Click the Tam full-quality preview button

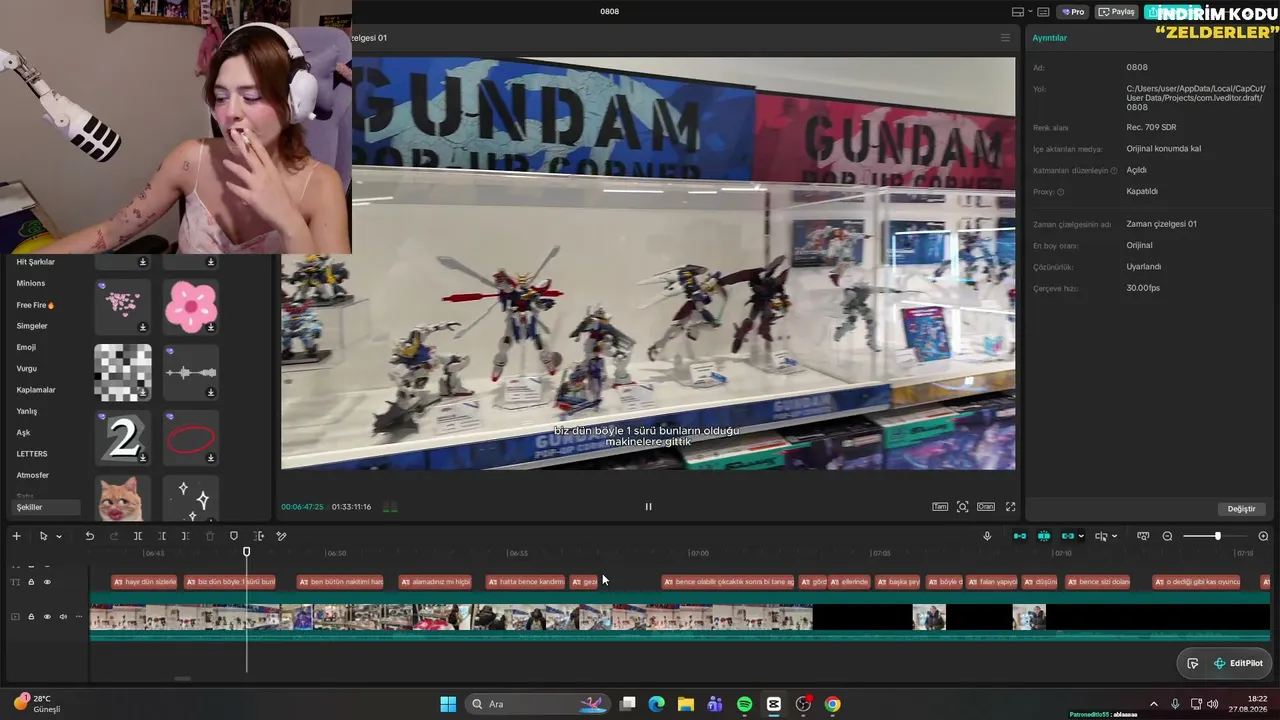940,507
